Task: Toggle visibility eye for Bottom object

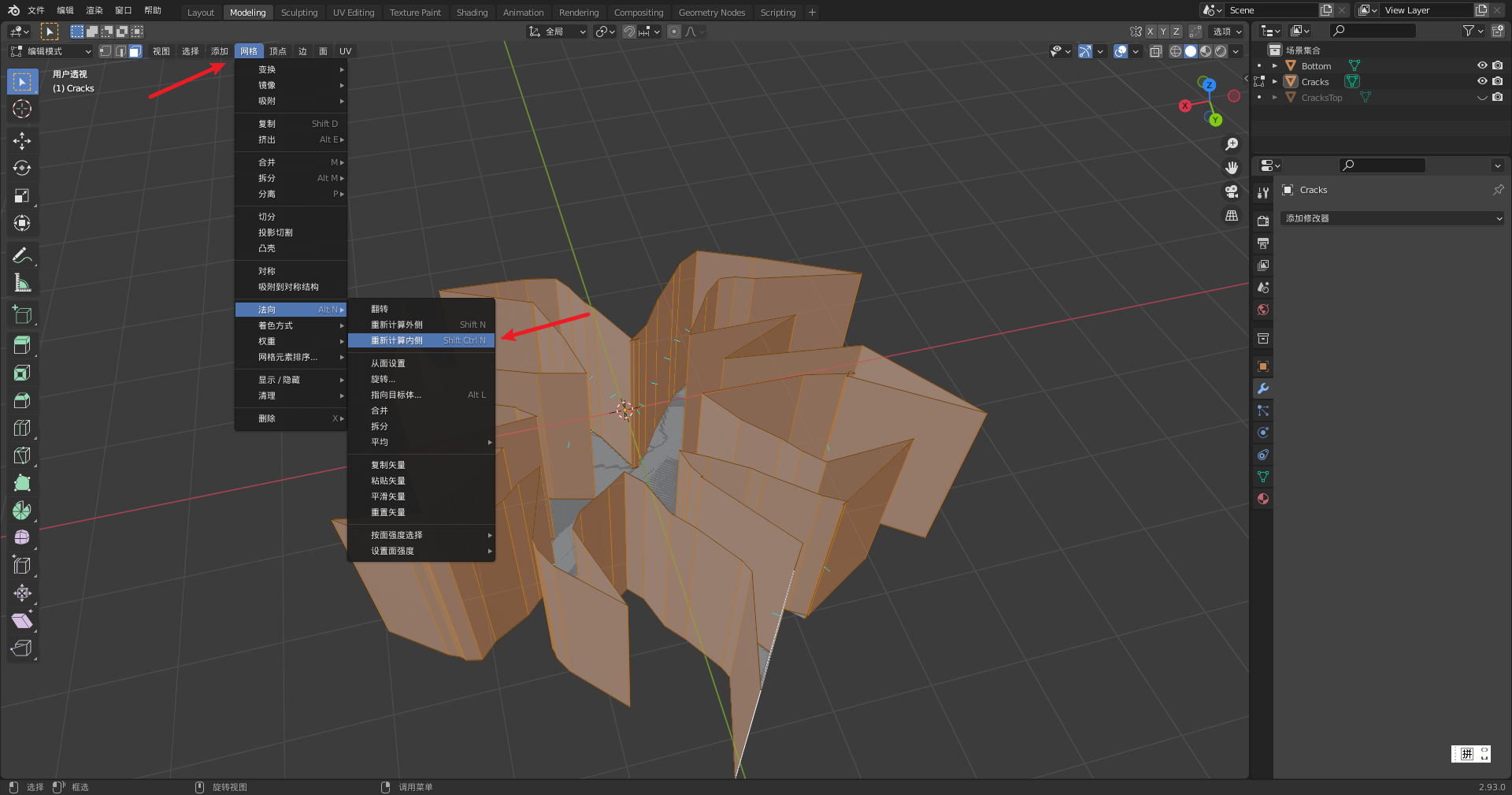Action: click(1482, 65)
